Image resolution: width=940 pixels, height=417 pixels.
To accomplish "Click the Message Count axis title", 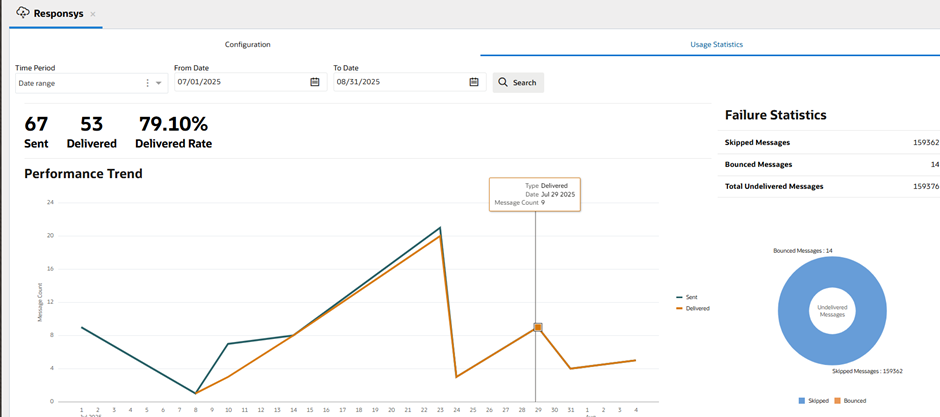I will coord(40,302).
